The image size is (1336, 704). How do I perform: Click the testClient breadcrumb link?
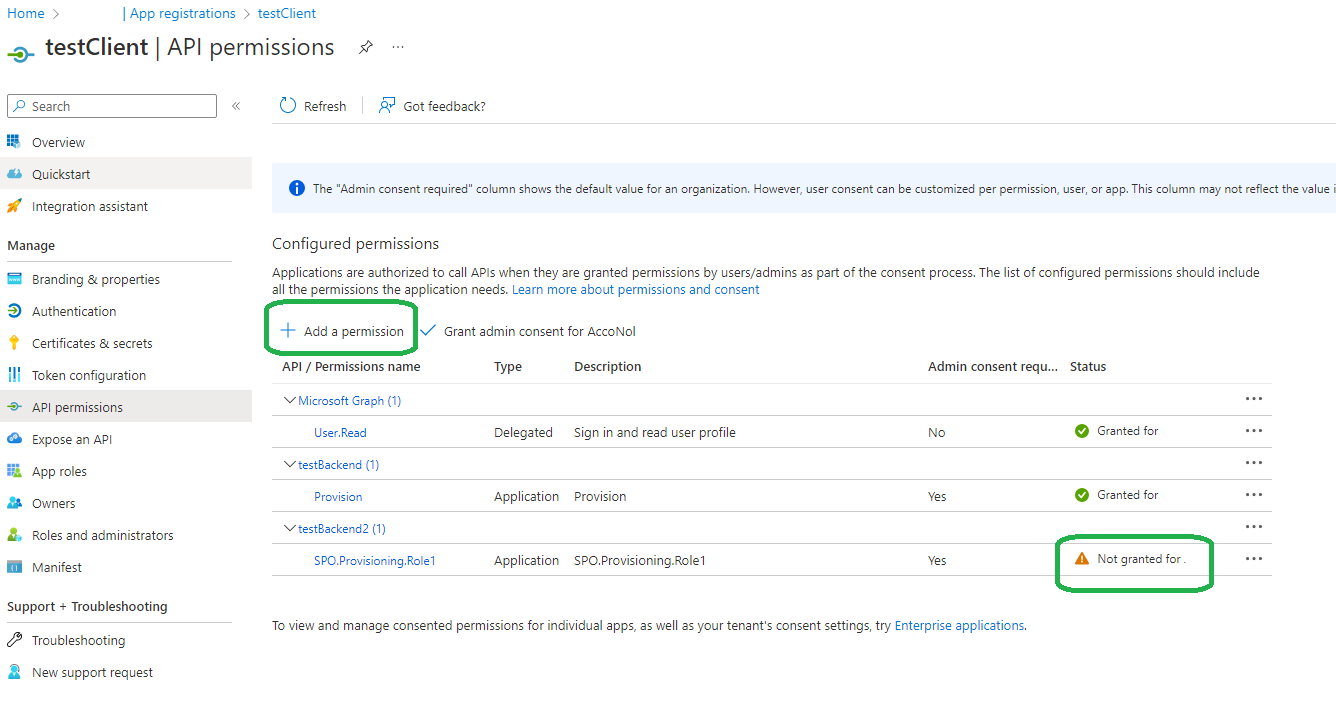point(285,13)
